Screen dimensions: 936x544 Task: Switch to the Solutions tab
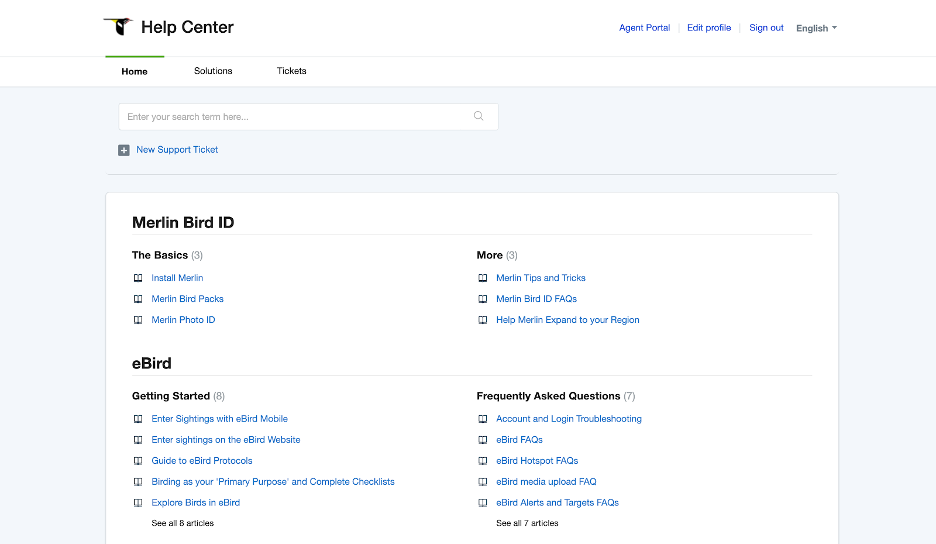[213, 70]
